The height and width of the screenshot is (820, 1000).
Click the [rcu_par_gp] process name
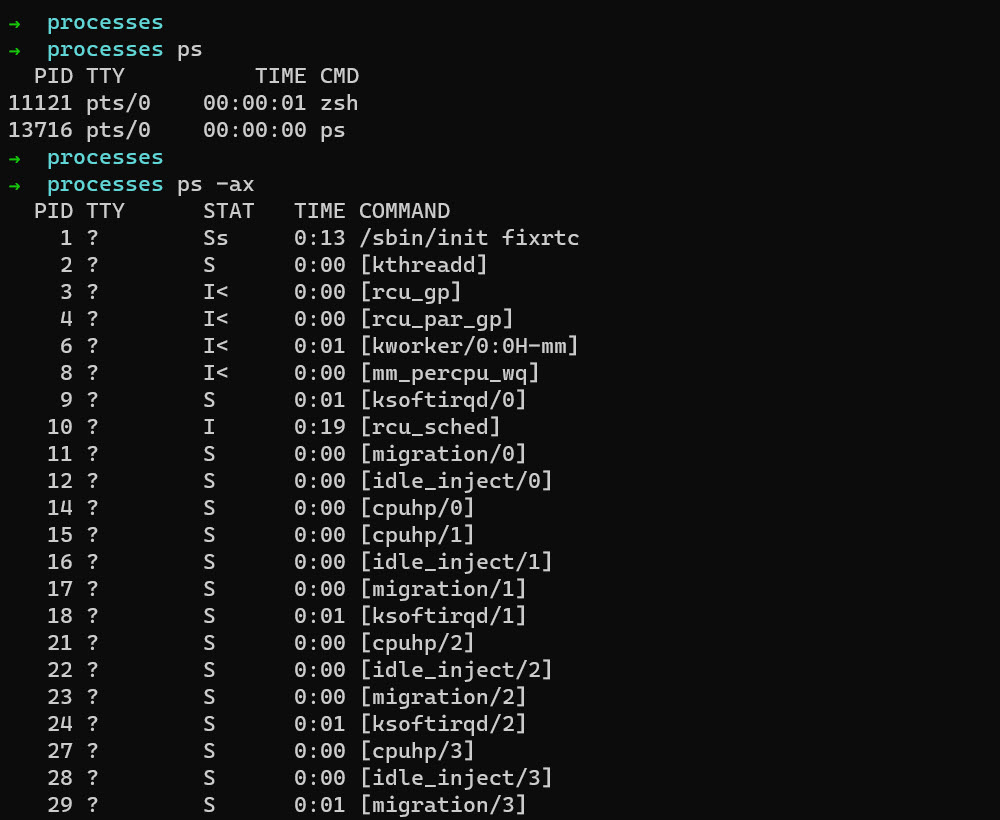click(436, 319)
